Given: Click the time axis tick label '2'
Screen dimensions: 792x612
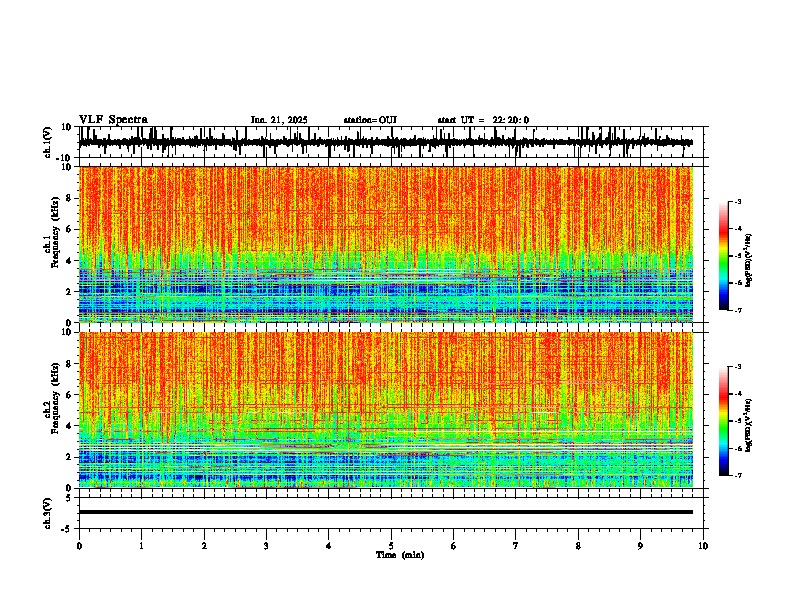Looking at the screenshot, I should pyautogui.click(x=204, y=545).
